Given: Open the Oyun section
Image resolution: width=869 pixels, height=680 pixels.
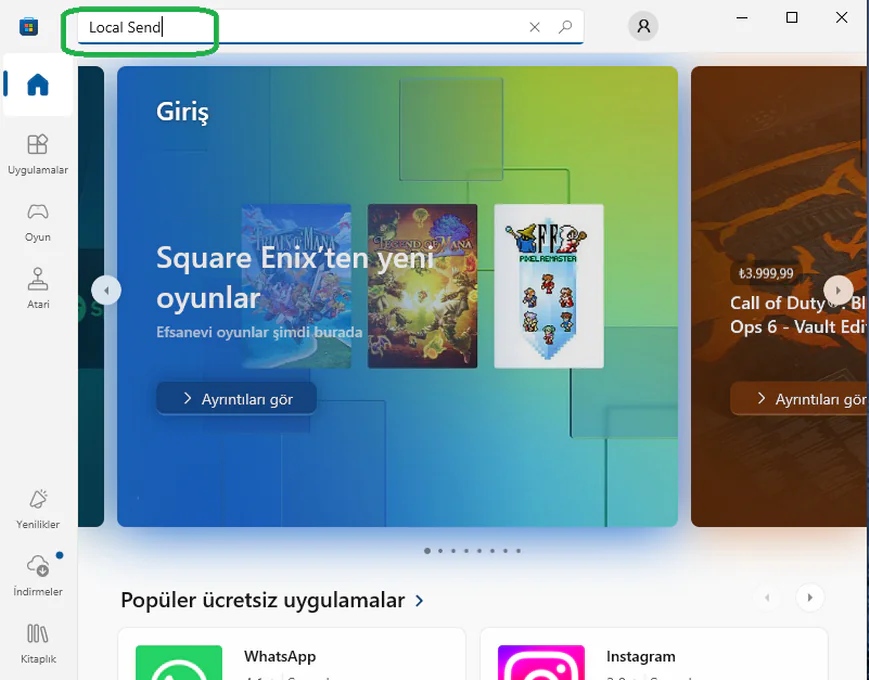Looking at the screenshot, I should 38,222.
